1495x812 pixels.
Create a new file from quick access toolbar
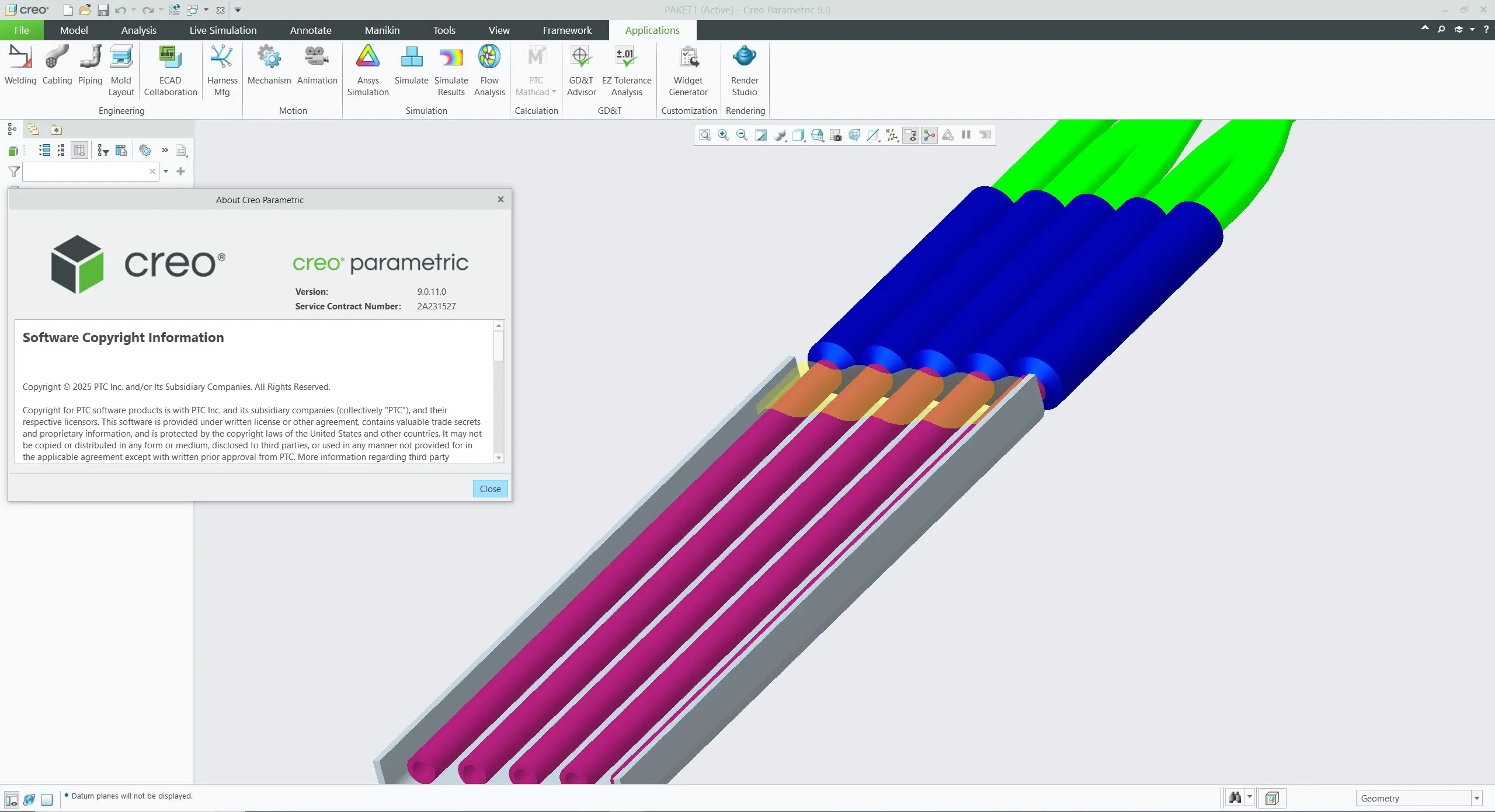[68, 10]
